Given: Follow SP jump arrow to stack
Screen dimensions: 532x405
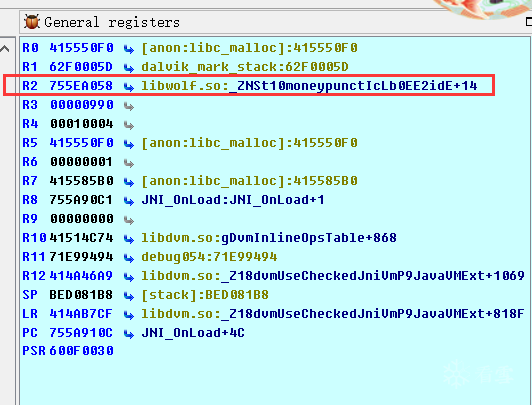Looking at the screenshot, I should click(129, 296).
